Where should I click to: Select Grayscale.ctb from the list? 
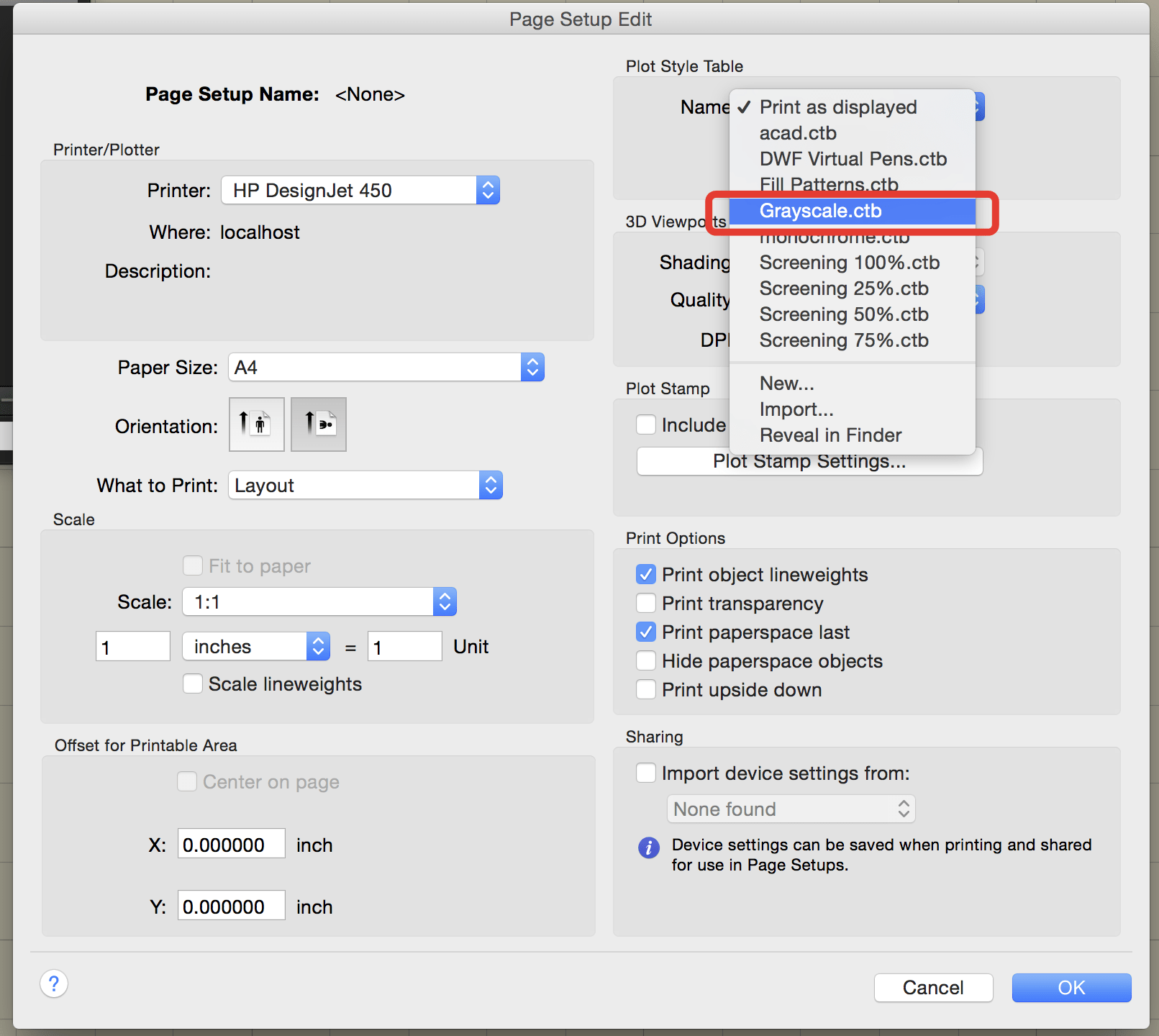click(x=853, y=211)
